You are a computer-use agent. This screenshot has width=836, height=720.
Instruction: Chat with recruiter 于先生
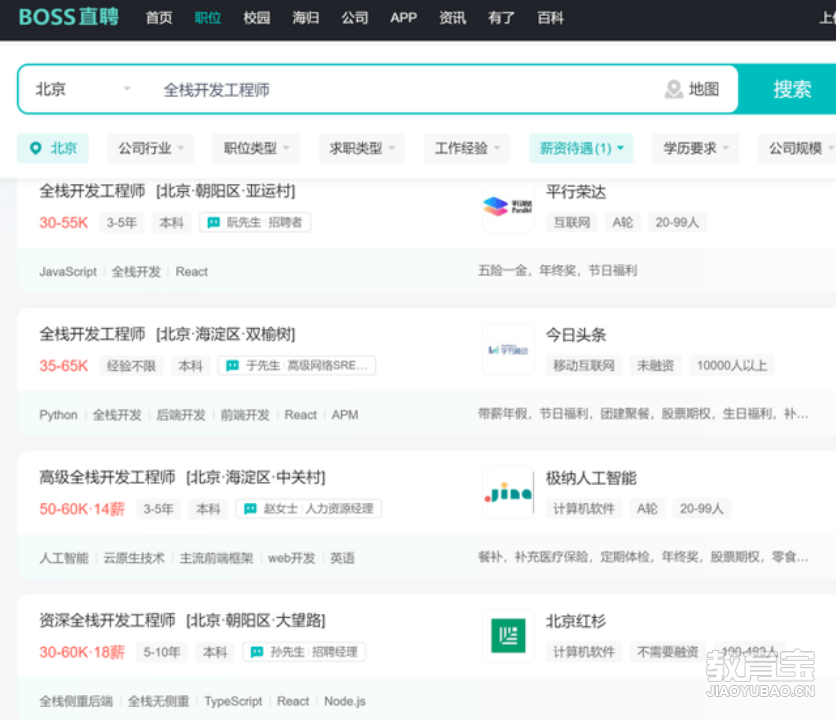click(x=296, y=365)
